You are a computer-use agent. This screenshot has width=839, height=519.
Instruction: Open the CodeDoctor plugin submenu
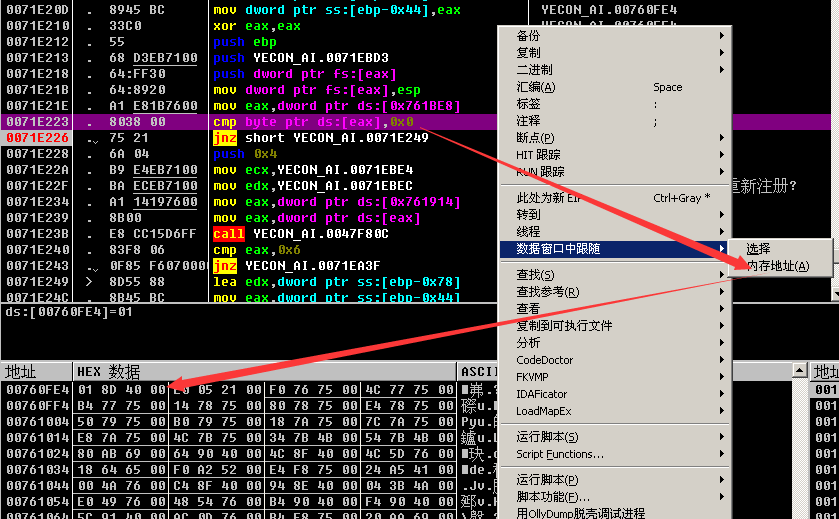[x=545, y=360]
